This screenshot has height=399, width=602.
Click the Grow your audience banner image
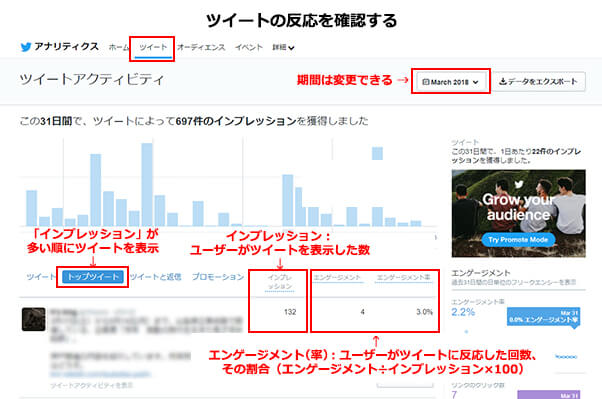pyautogui.click(x=518, y=213)
